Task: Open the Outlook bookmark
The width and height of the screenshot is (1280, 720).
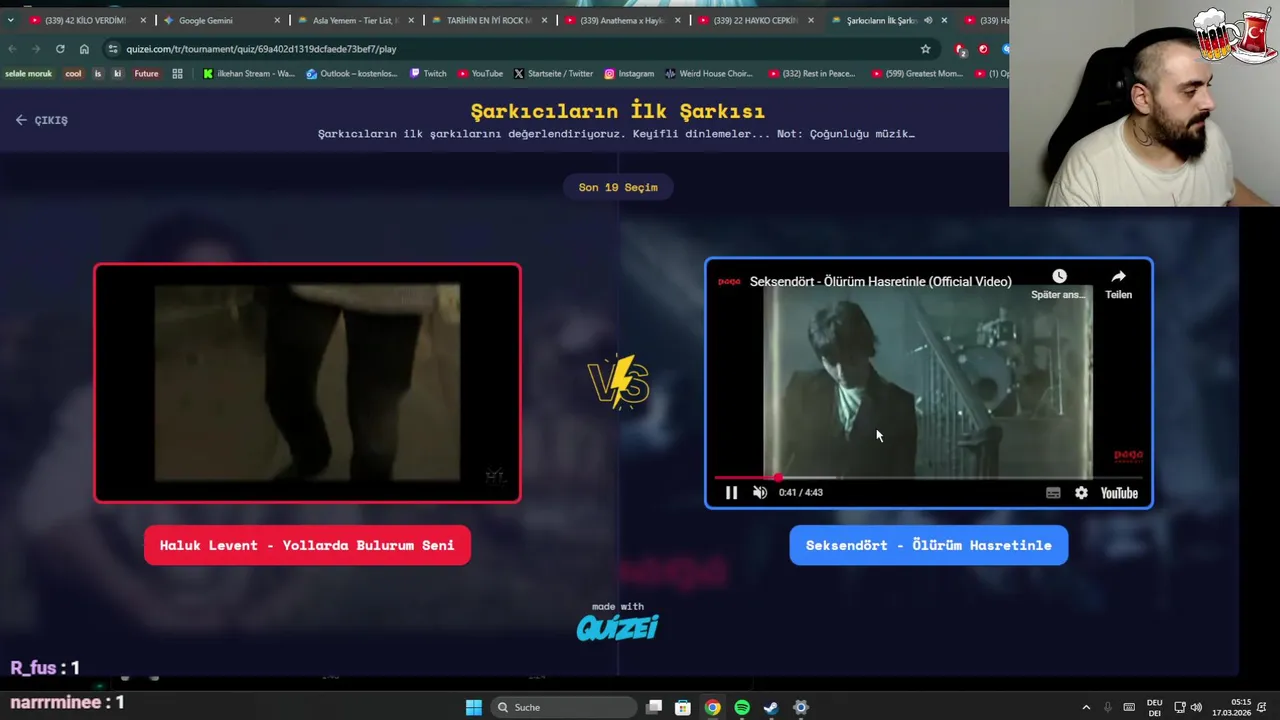Action: point(352,73)
